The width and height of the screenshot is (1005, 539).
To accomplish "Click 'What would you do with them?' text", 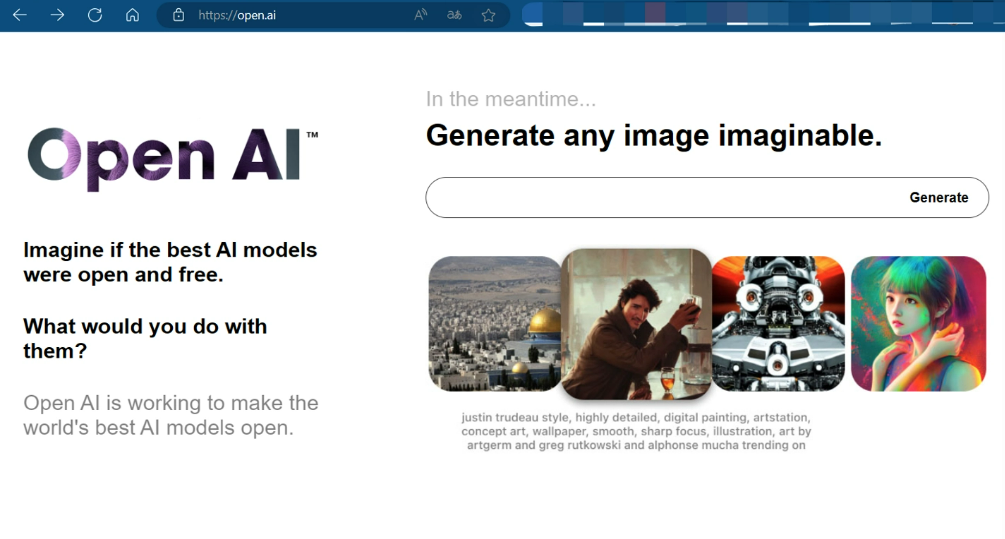I will [145, 338].
